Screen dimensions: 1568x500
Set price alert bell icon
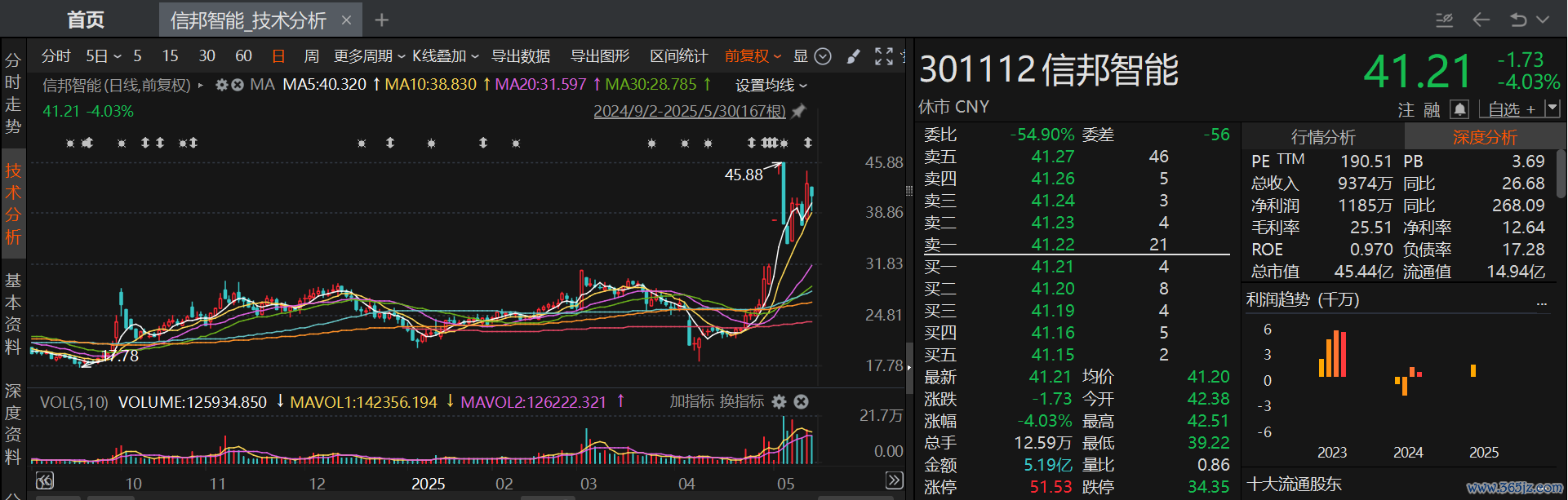[x=1459, y=109]
